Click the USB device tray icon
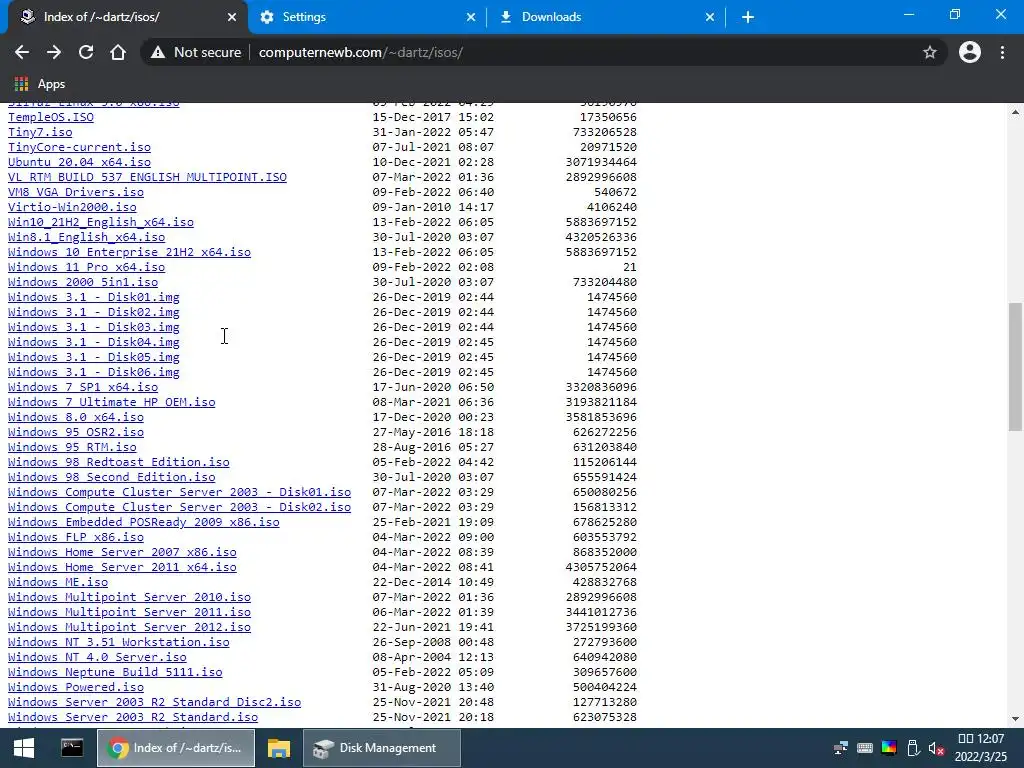Viewport: 1024px width, 768px height. (913, 748)
